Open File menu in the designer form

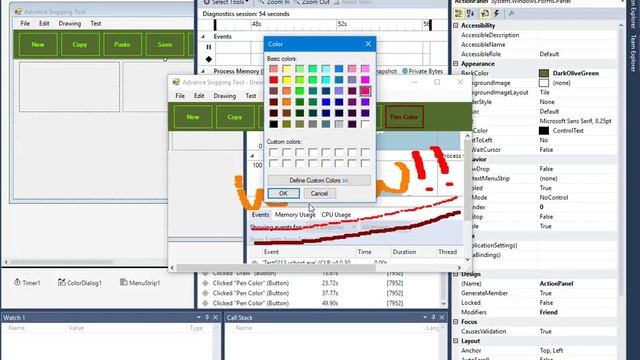25,24
